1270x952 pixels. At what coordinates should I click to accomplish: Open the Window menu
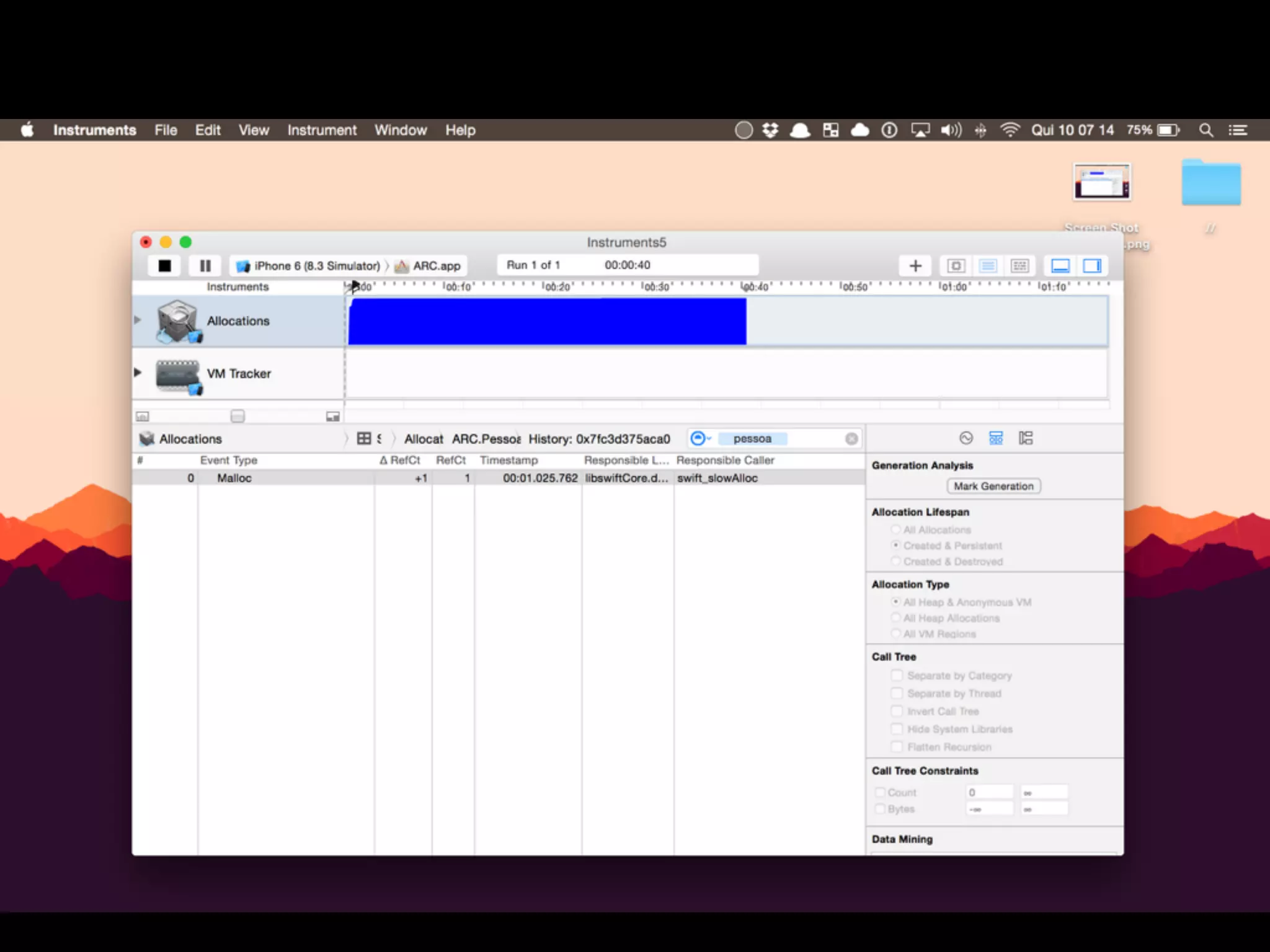(x=401, y=130)
